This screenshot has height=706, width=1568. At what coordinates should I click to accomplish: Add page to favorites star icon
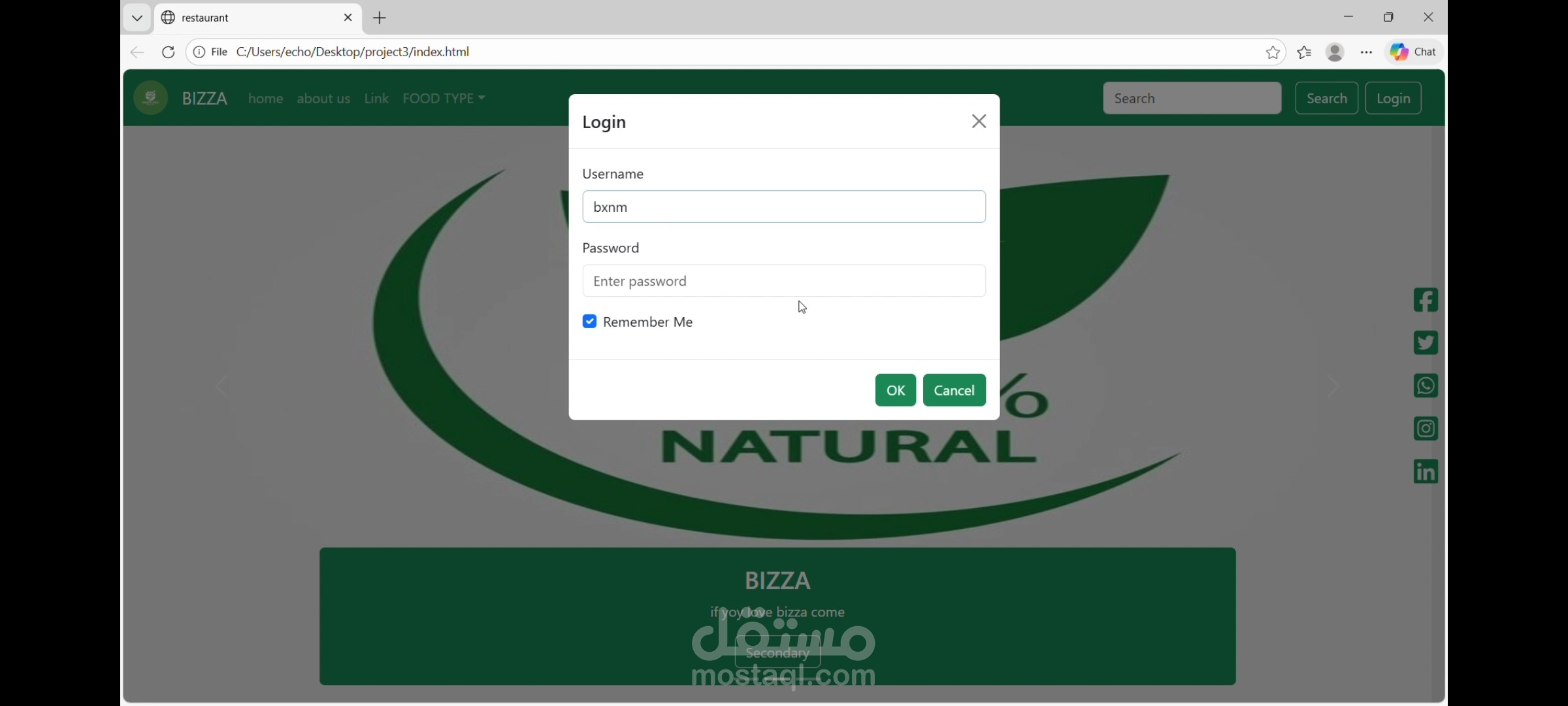point(1272,52)
